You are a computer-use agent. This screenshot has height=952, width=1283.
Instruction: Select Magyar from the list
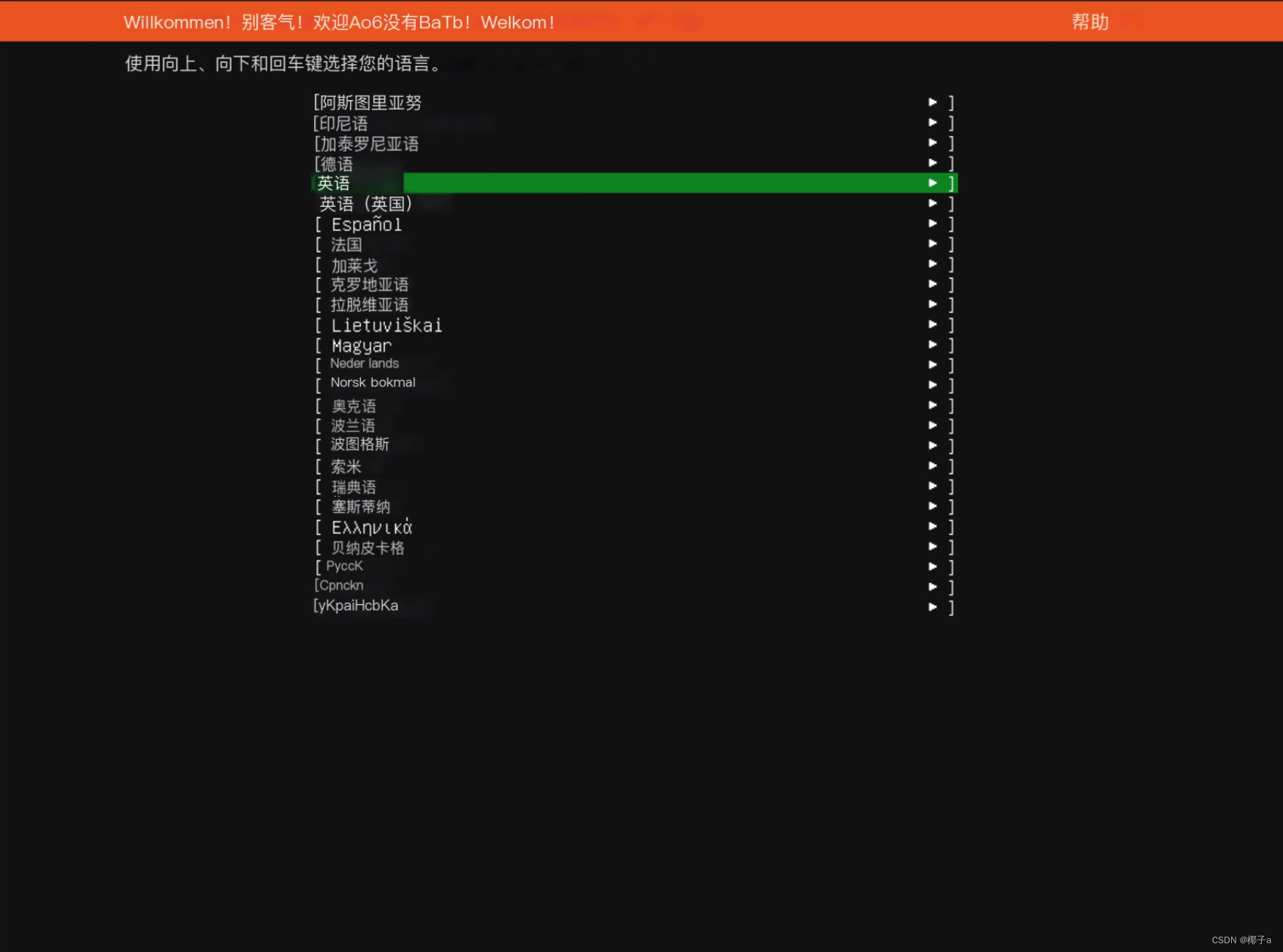point(633,345)
